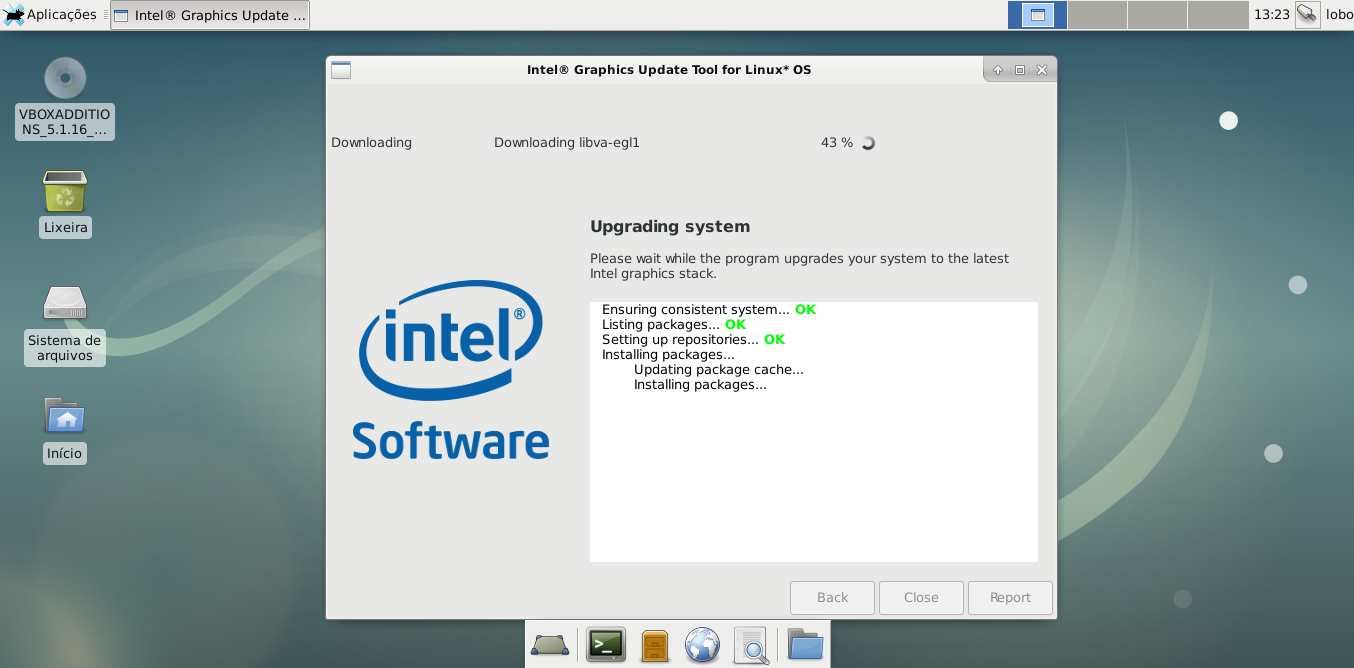Screen dimensions: 1354x668
Task: Click the Back button
Action: click(x=832, y=598)
